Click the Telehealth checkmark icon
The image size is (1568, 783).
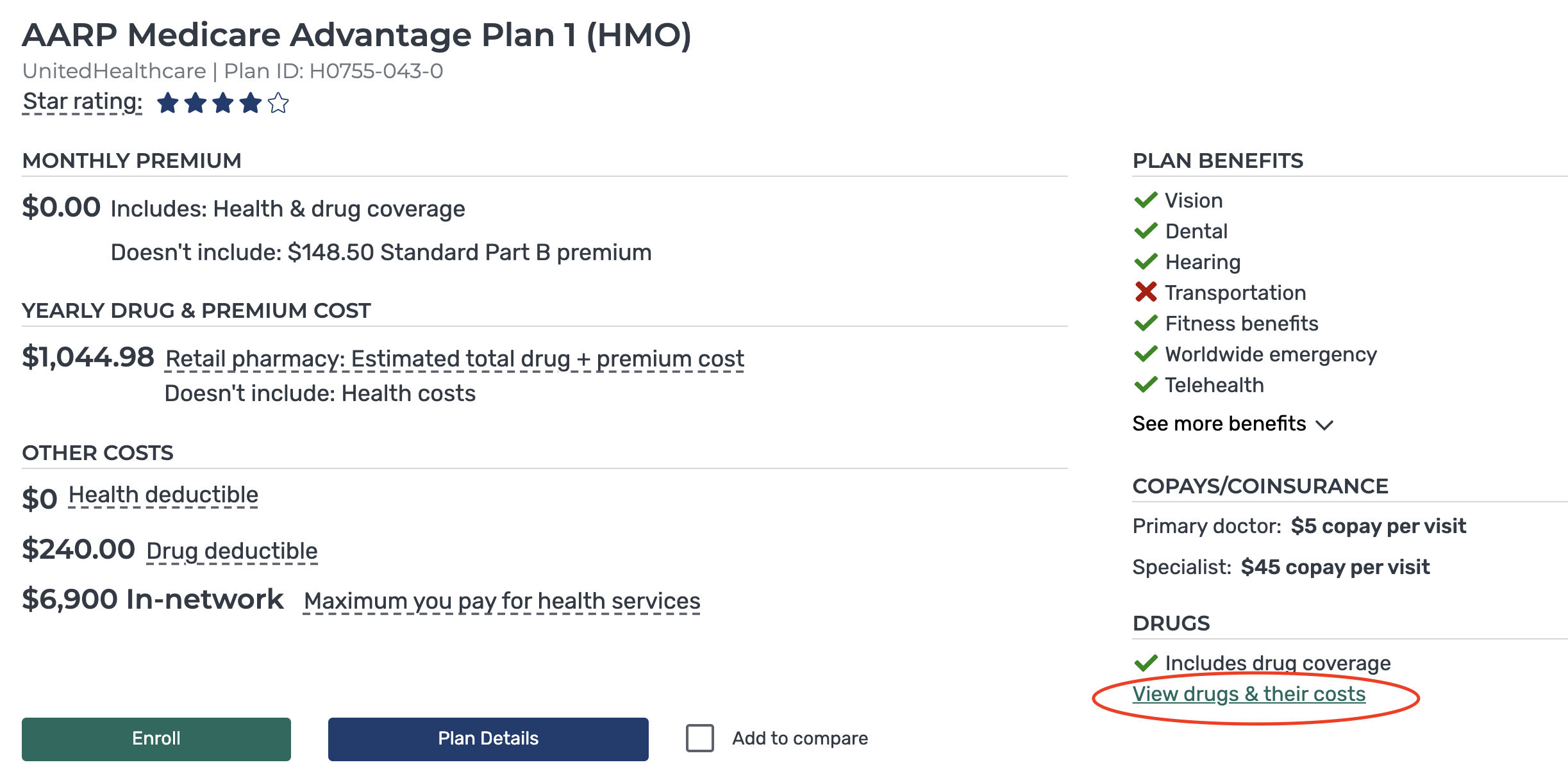pyautogui.click(x=1146, y=385)
